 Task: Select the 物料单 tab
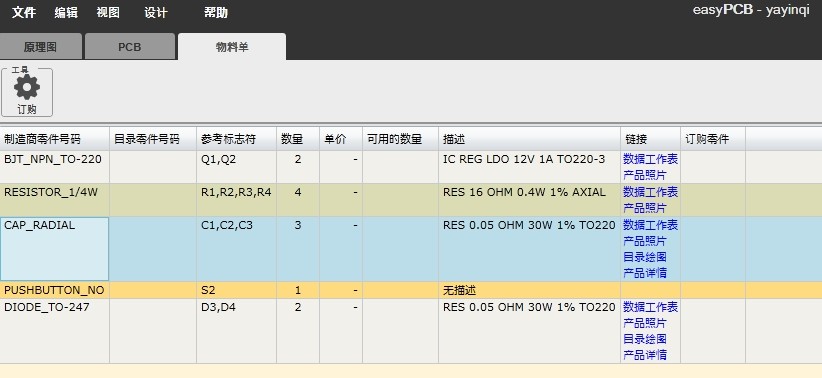tap(232, 47)
